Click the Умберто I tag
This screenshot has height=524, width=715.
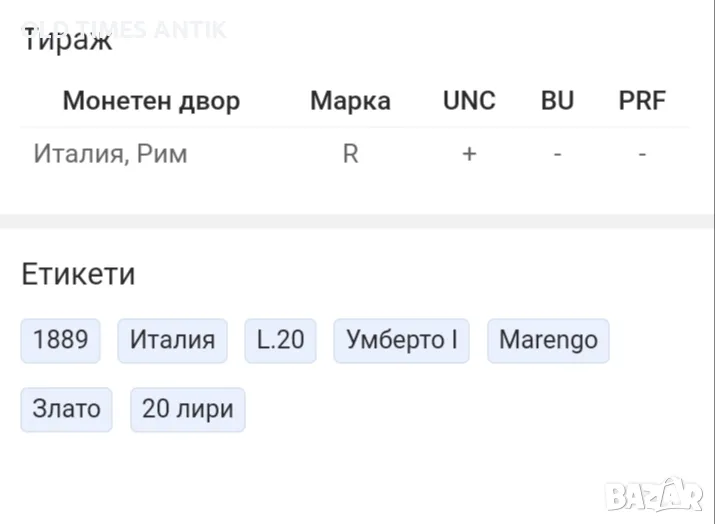(x=401, y=340)
